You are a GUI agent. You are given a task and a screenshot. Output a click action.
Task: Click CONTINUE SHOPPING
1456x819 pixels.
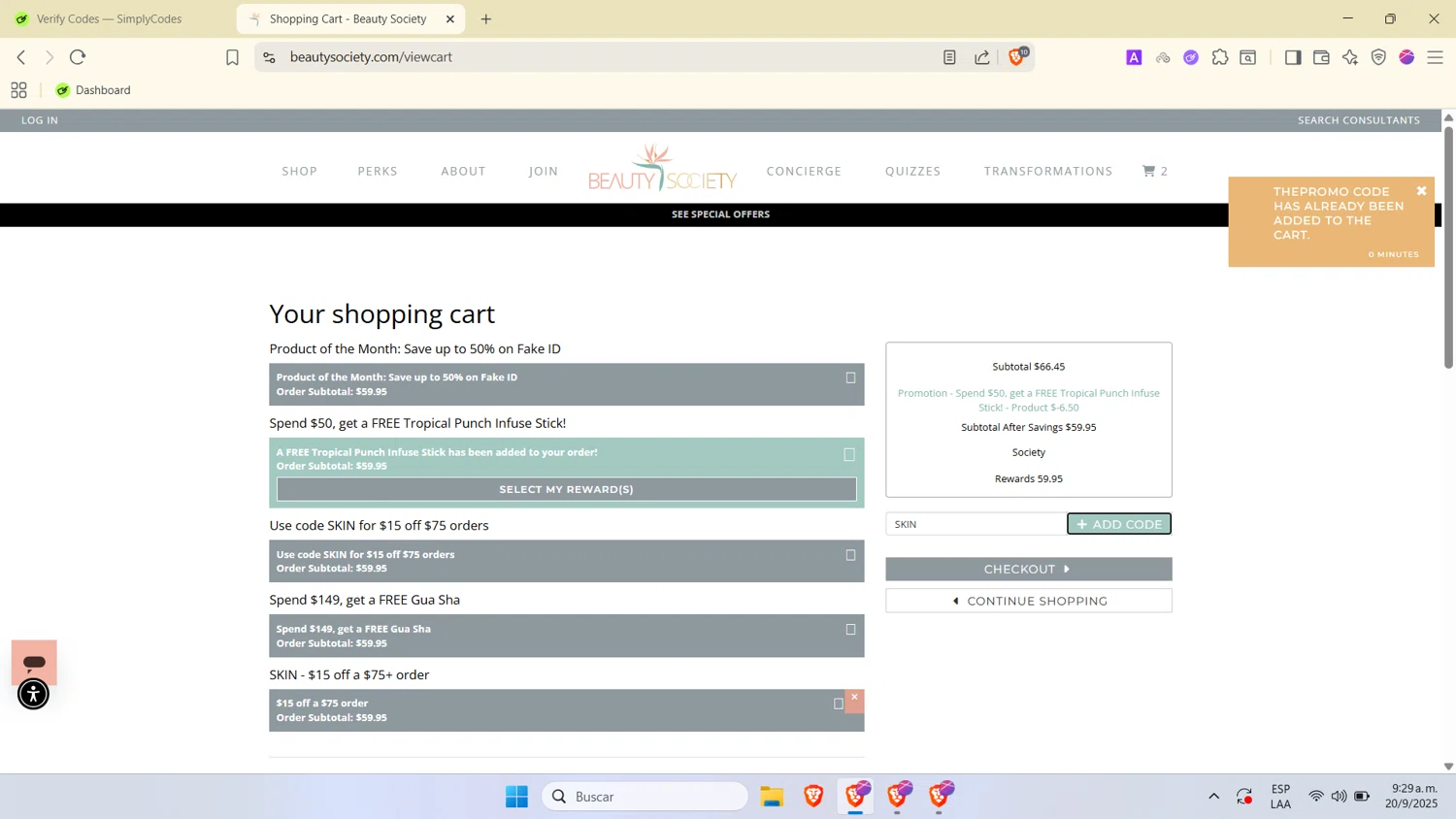[x=1028, y=601]
